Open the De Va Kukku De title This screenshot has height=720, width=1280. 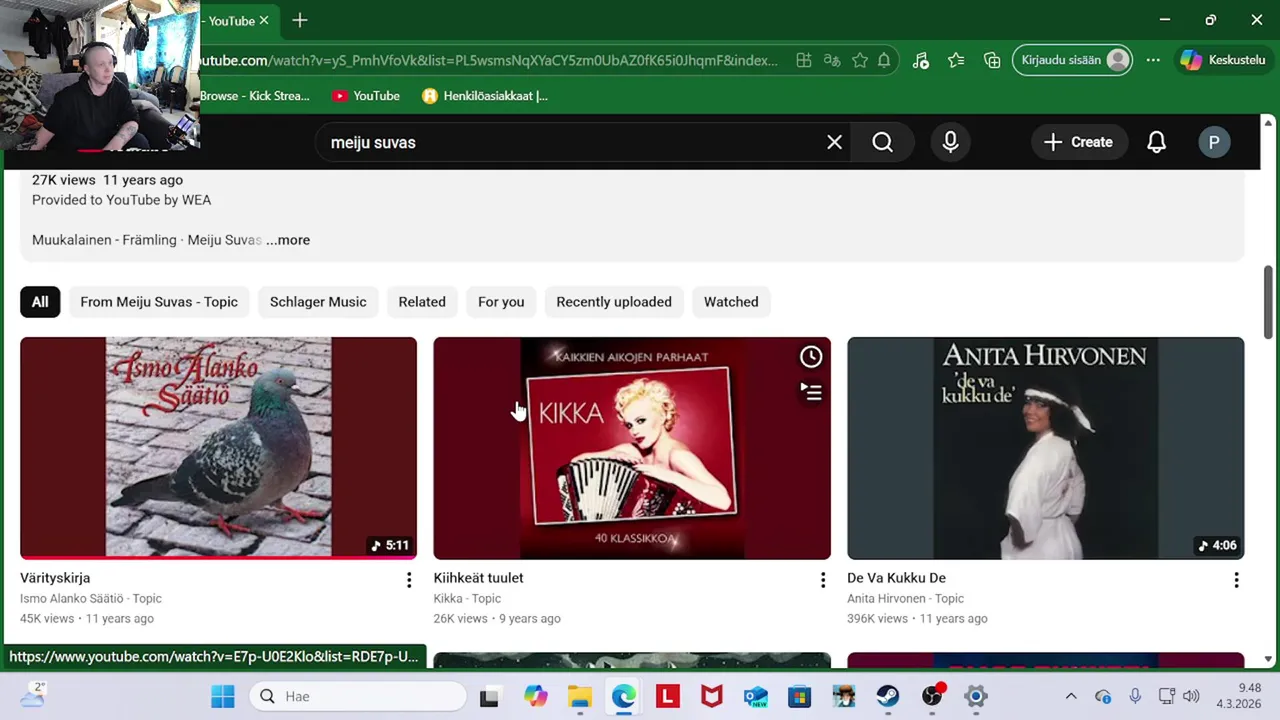pyautogui.click(x=896, y=578)
